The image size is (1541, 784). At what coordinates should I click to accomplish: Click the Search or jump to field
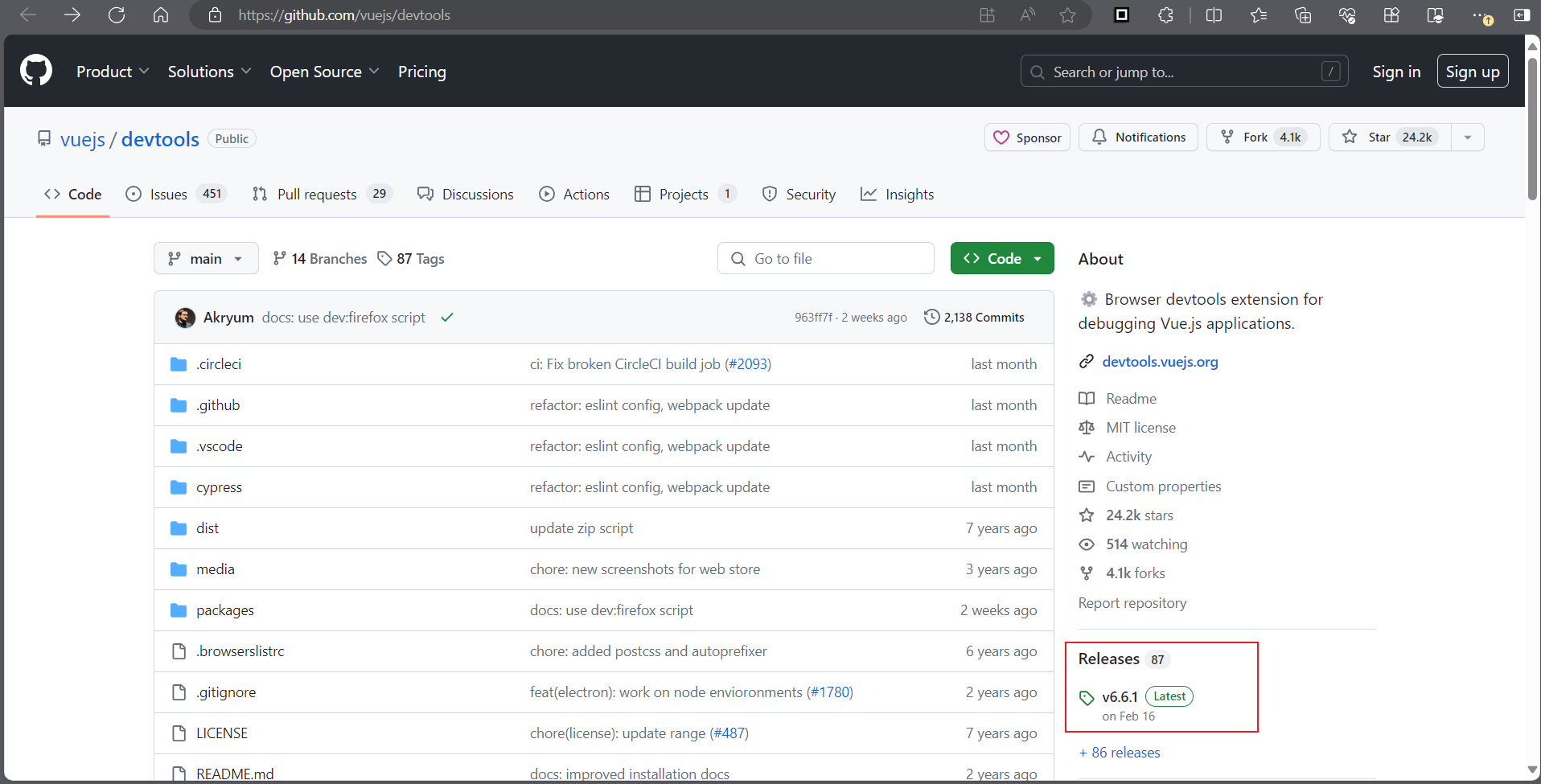(1184, 72)
